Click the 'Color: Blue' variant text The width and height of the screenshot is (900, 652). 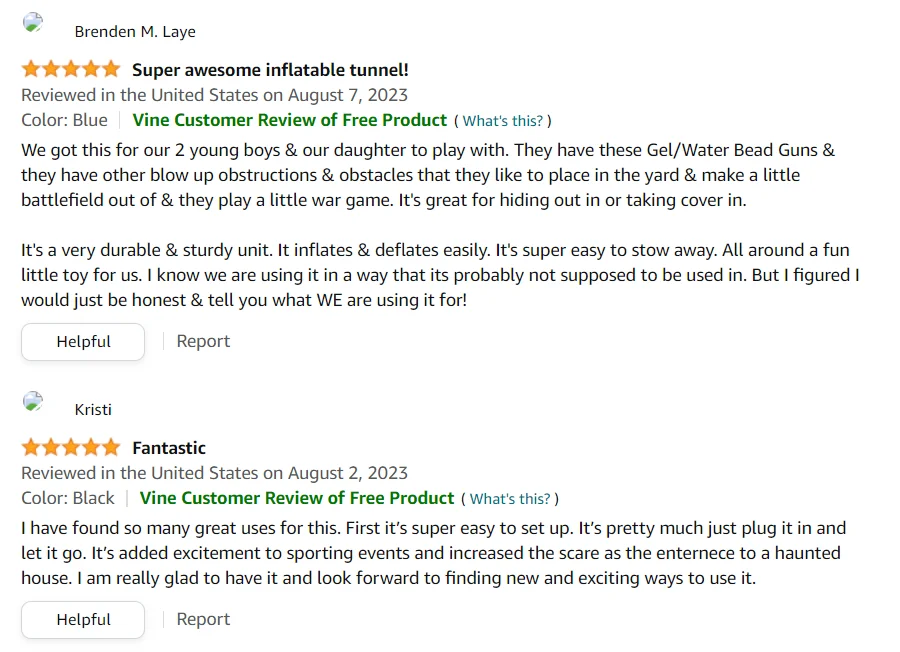click(64, 120)
